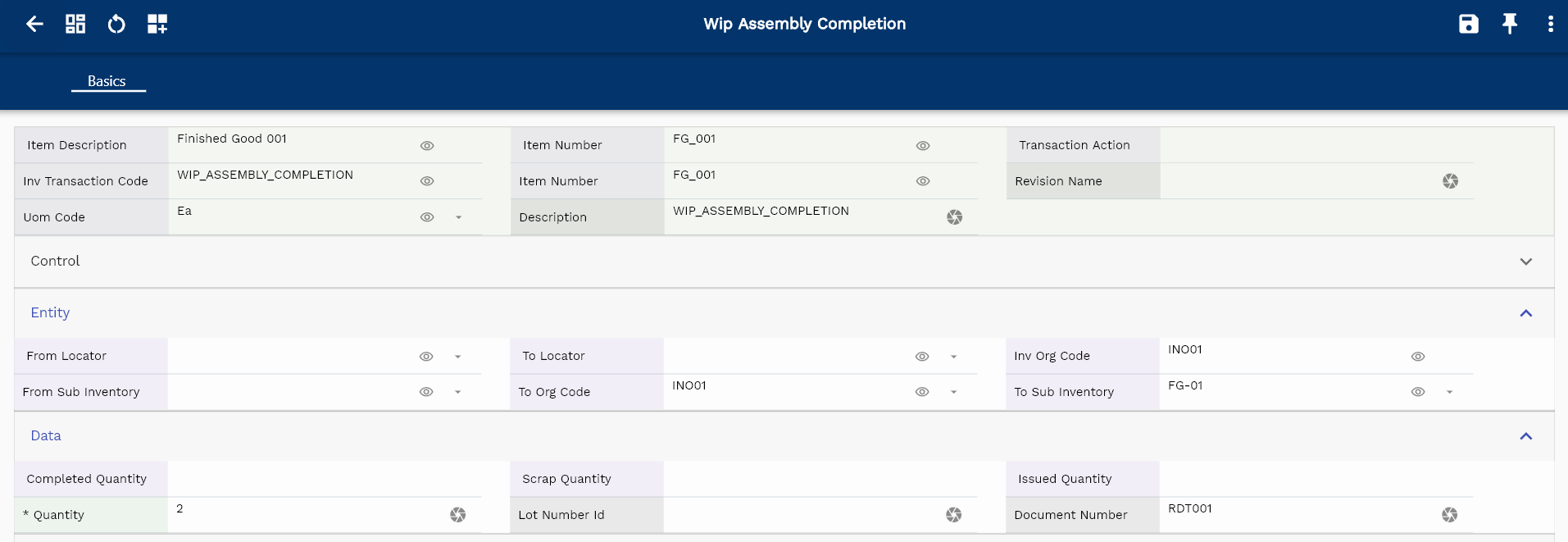
Task: Toggle eye icon for Item Description
Action: click(x=427, y=146)
